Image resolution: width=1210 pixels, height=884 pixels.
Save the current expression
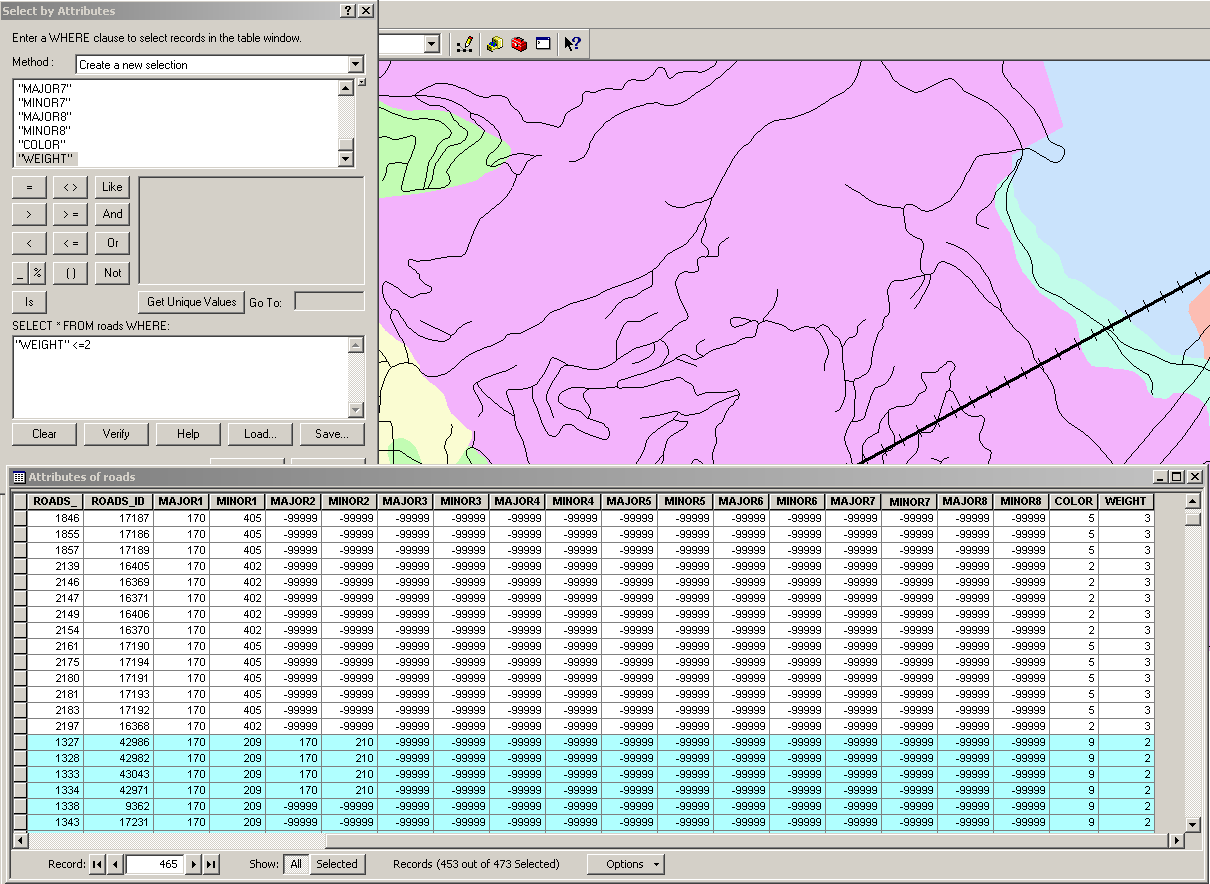click(x=332, y=434)
